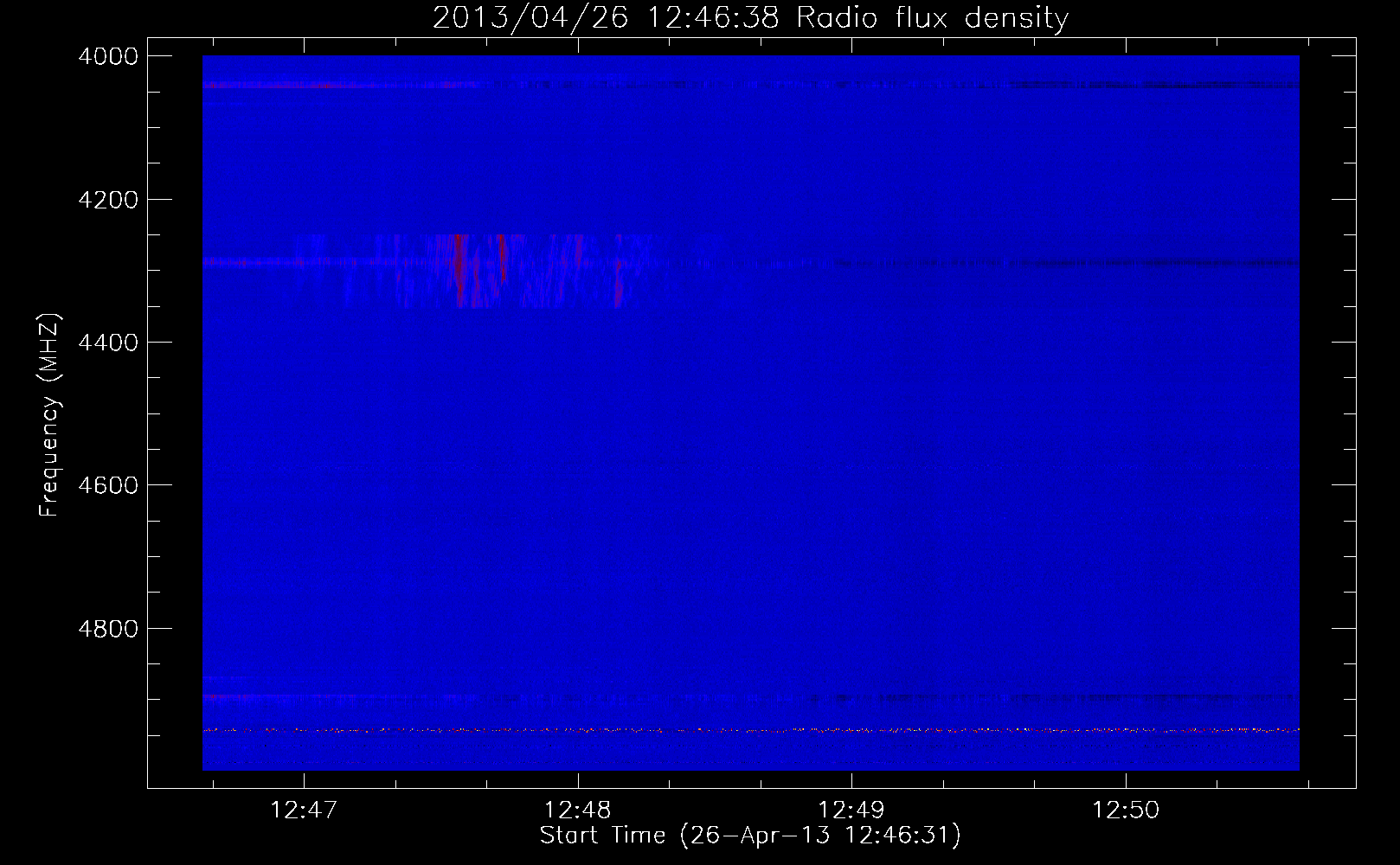Click the 12:49 time axis label
The image size is (1400, 865).
[851, 811]
